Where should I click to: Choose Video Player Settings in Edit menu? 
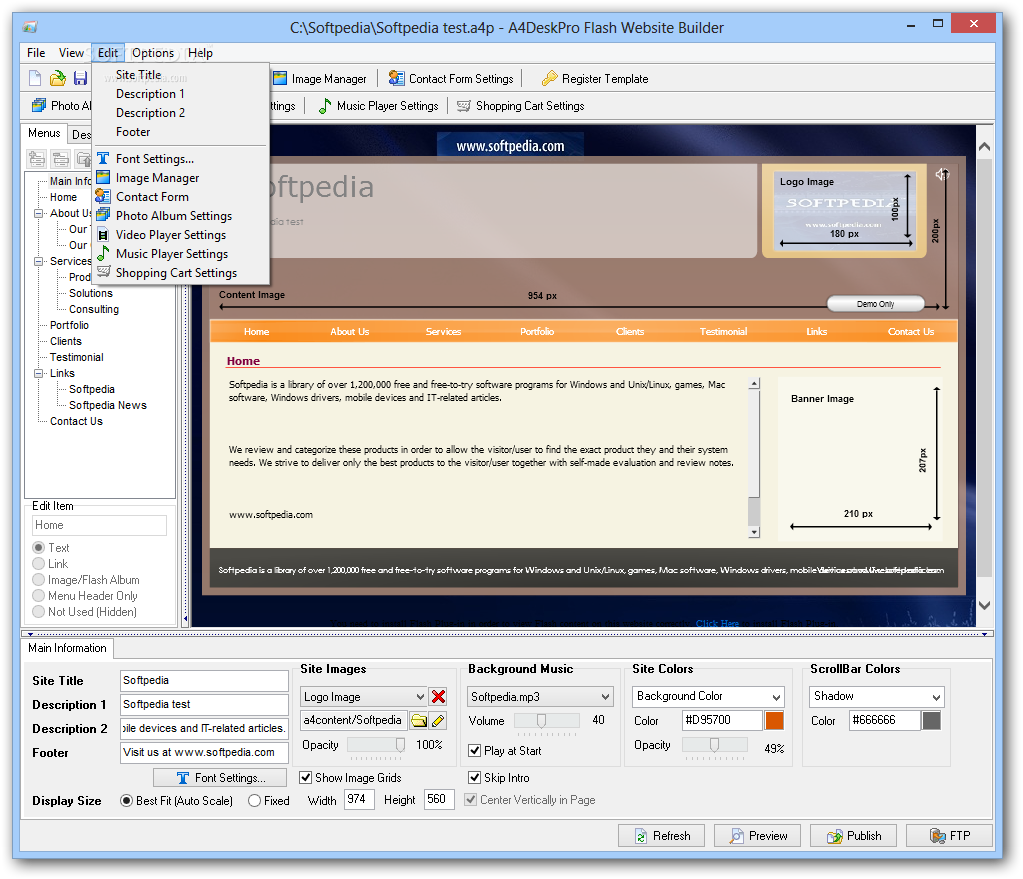click(x=181, y=234)
